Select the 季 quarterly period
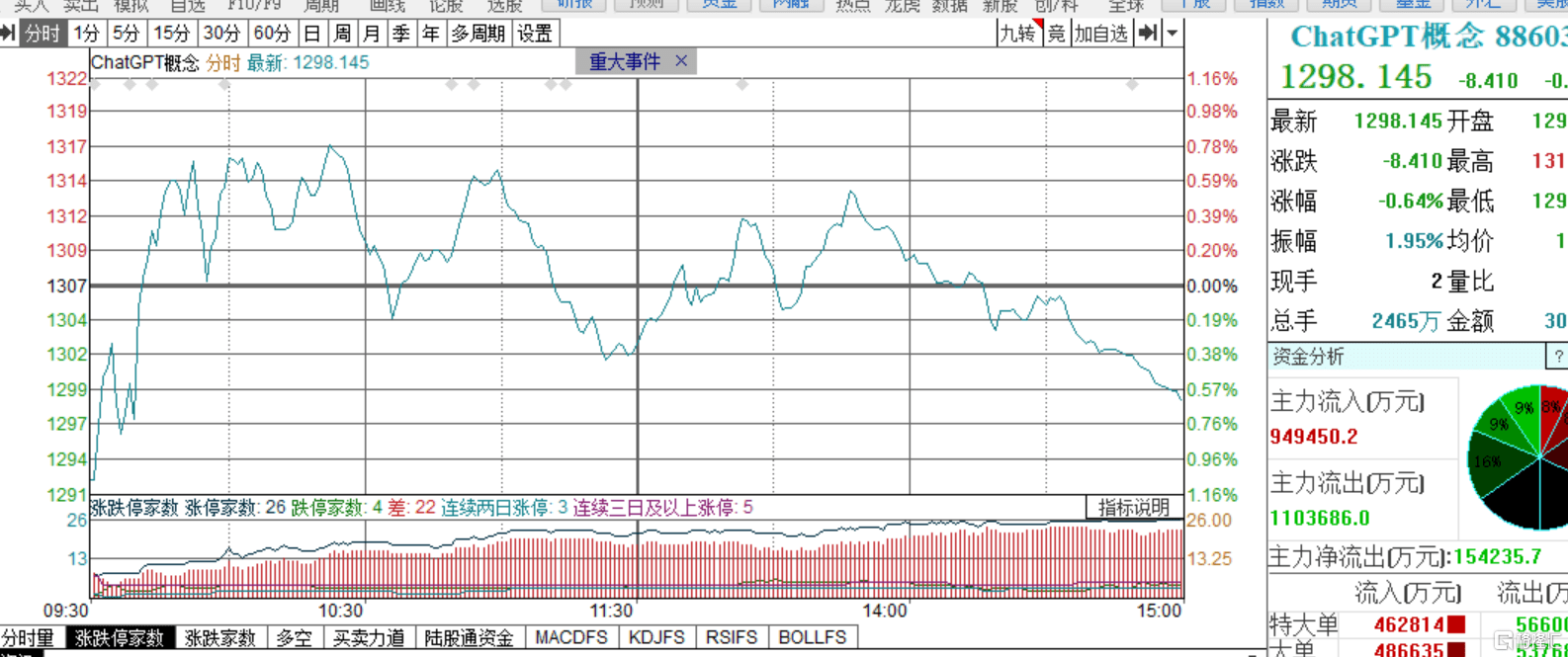This screenshot has width=1568, height=657. 401,34
